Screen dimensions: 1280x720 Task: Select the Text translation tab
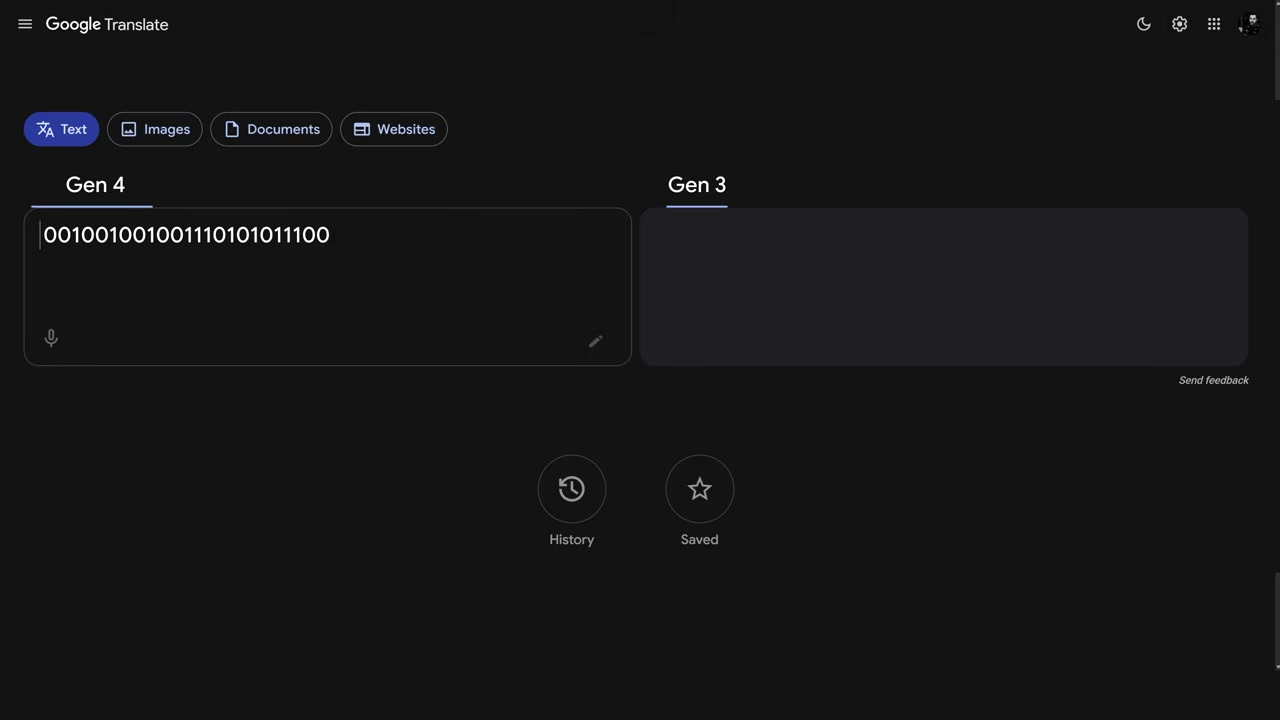point(61,129)
